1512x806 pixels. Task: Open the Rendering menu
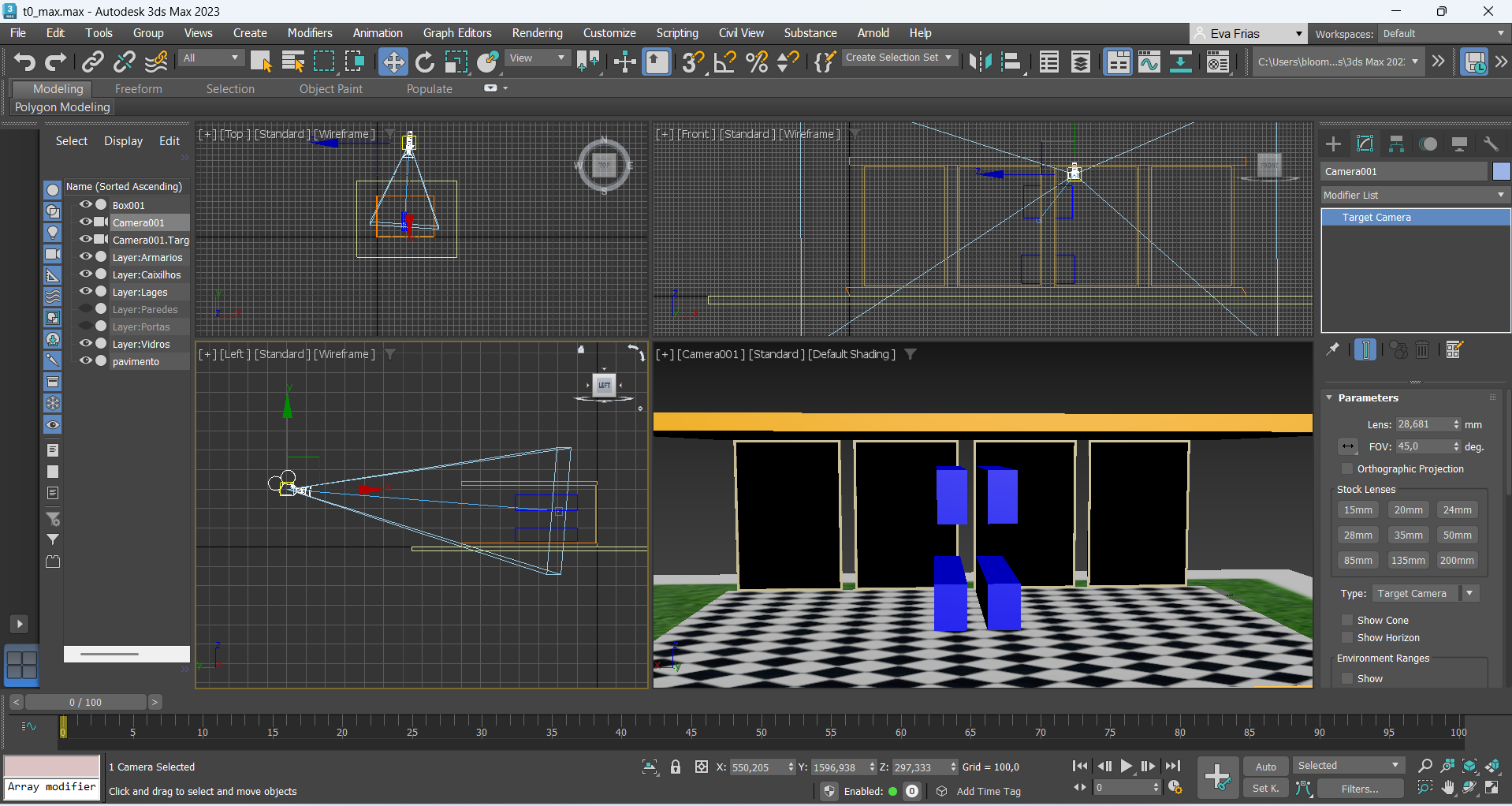pyautogui.click(x=537, y=33)
